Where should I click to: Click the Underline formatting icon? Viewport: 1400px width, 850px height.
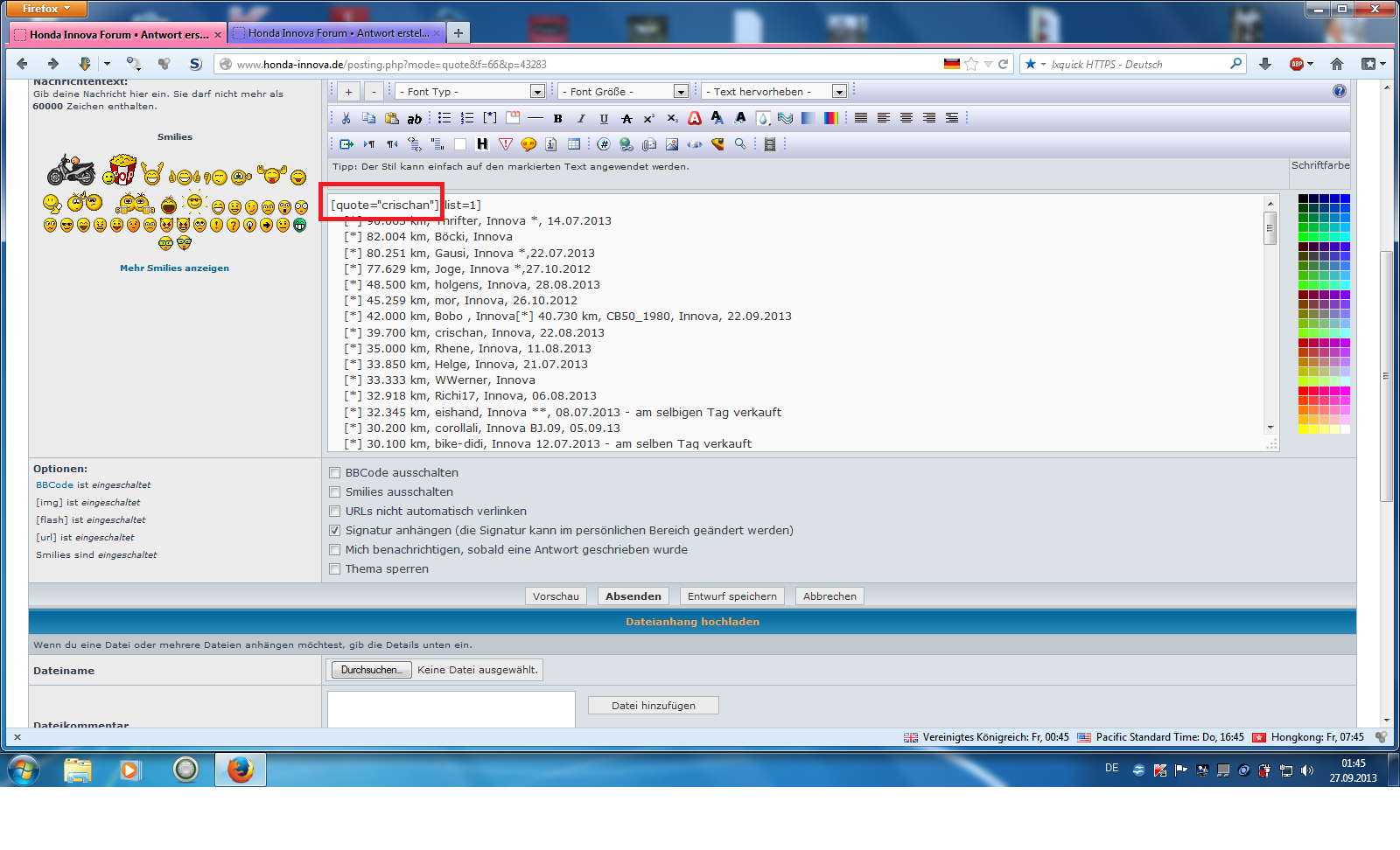click(x=604, y=118)
